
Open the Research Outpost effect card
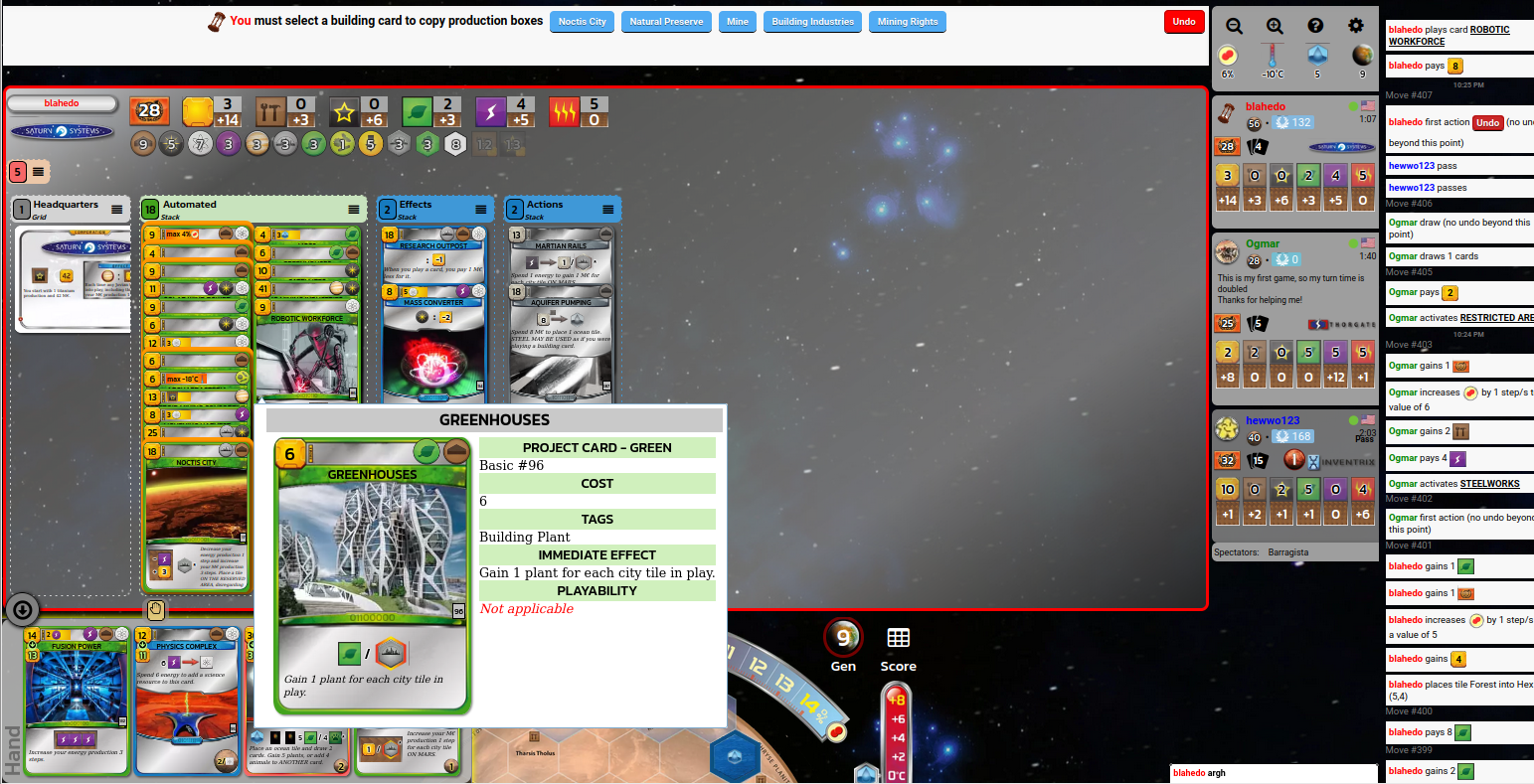434,253
